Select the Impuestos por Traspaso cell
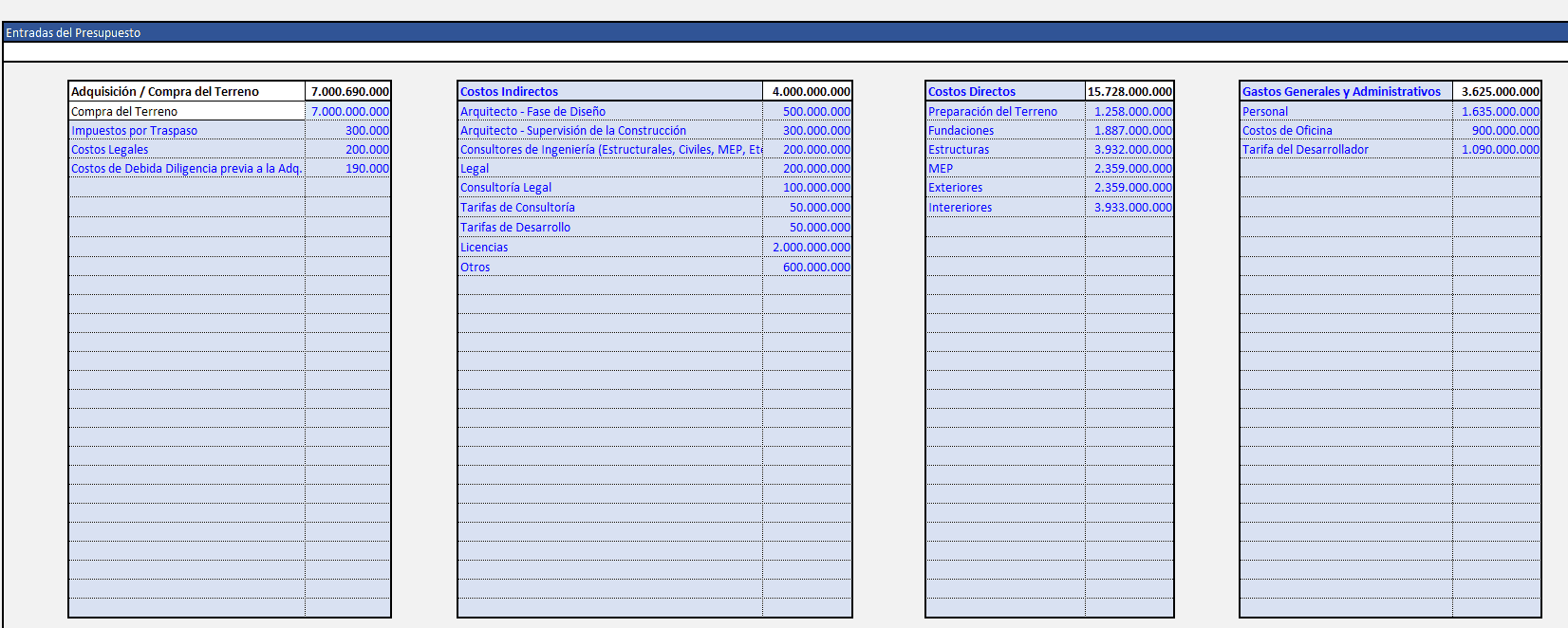The height and width of the screenshot is (628, 1568). pyautogui.click(x=186, y=130)
